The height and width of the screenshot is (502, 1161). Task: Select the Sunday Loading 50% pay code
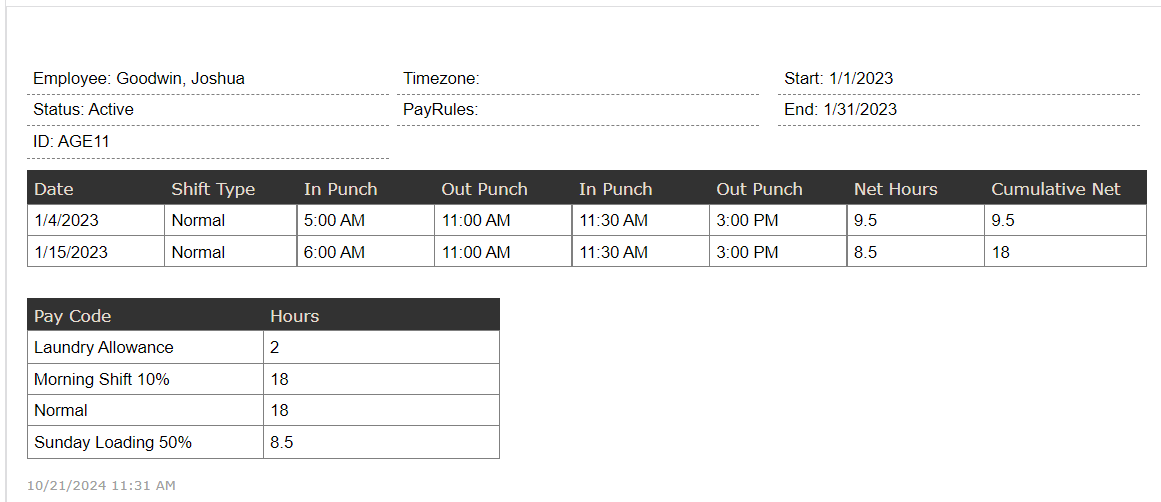(145, 443)
